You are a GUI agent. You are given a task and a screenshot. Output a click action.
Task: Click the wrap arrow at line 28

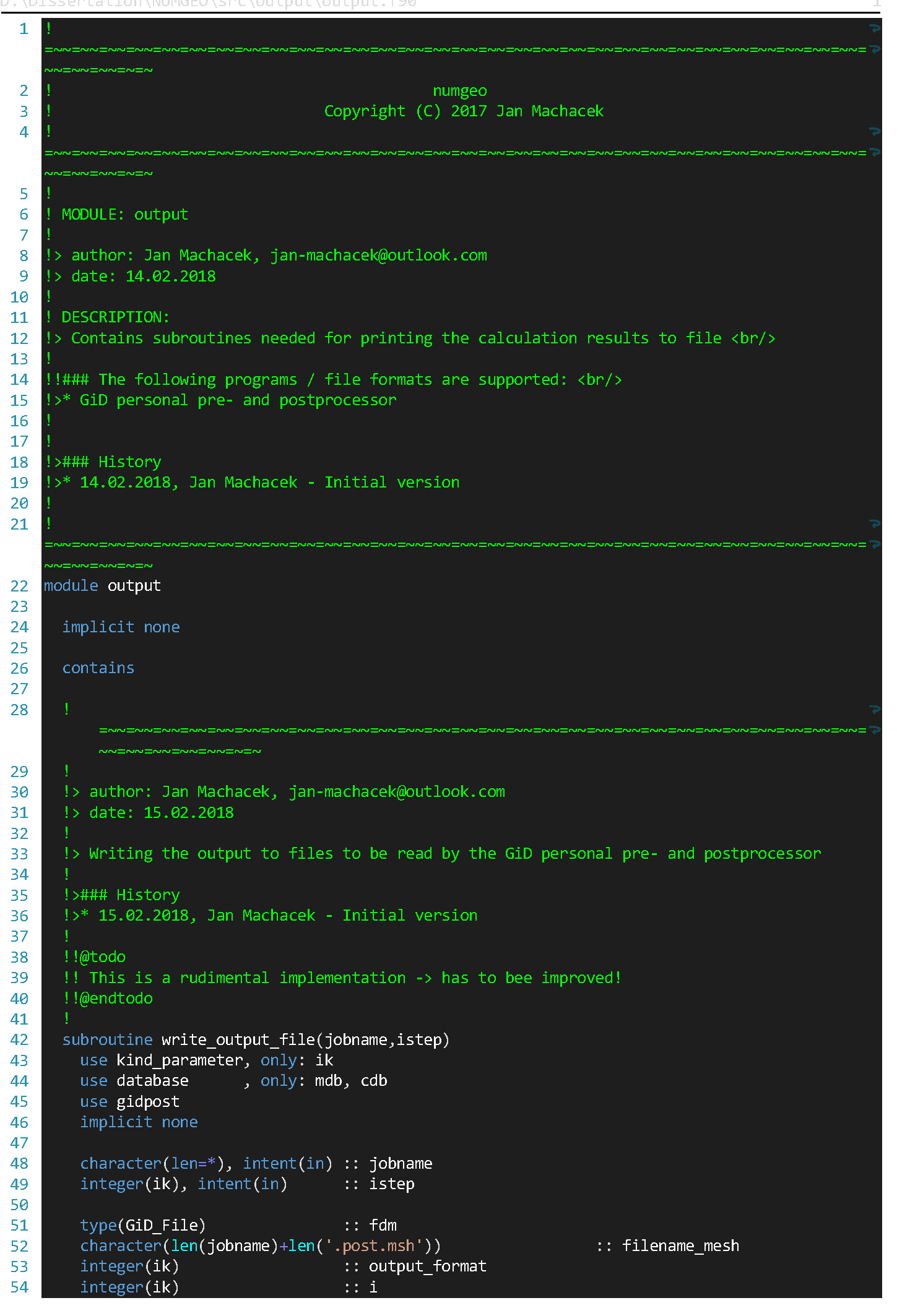[x=874, y=710]
